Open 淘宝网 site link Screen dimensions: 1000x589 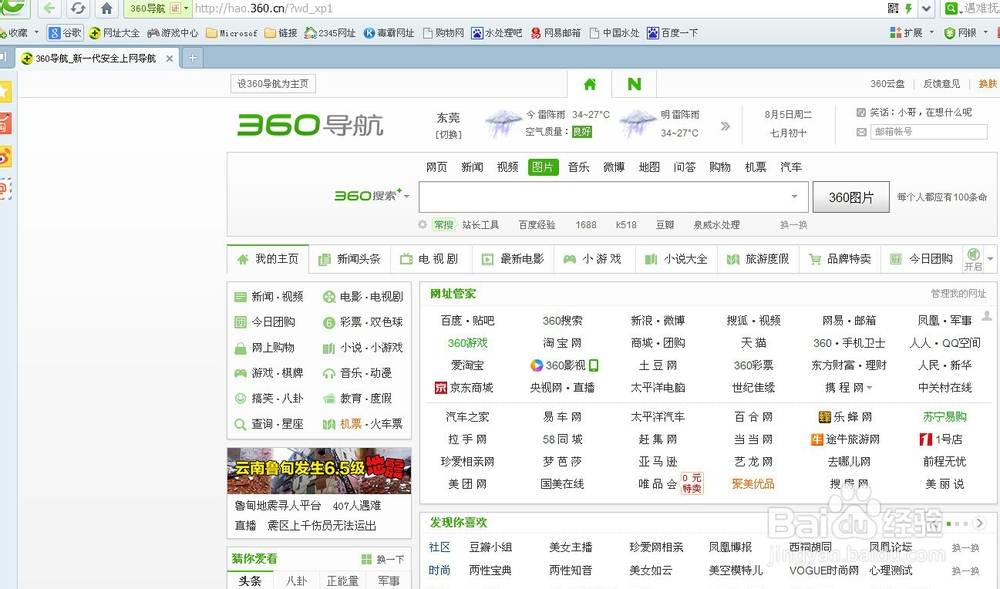coord(562,343)
